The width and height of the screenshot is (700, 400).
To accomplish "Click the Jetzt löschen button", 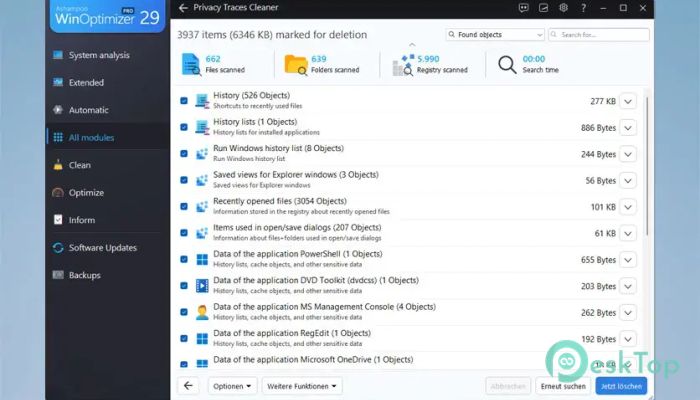I will point(621,386).
